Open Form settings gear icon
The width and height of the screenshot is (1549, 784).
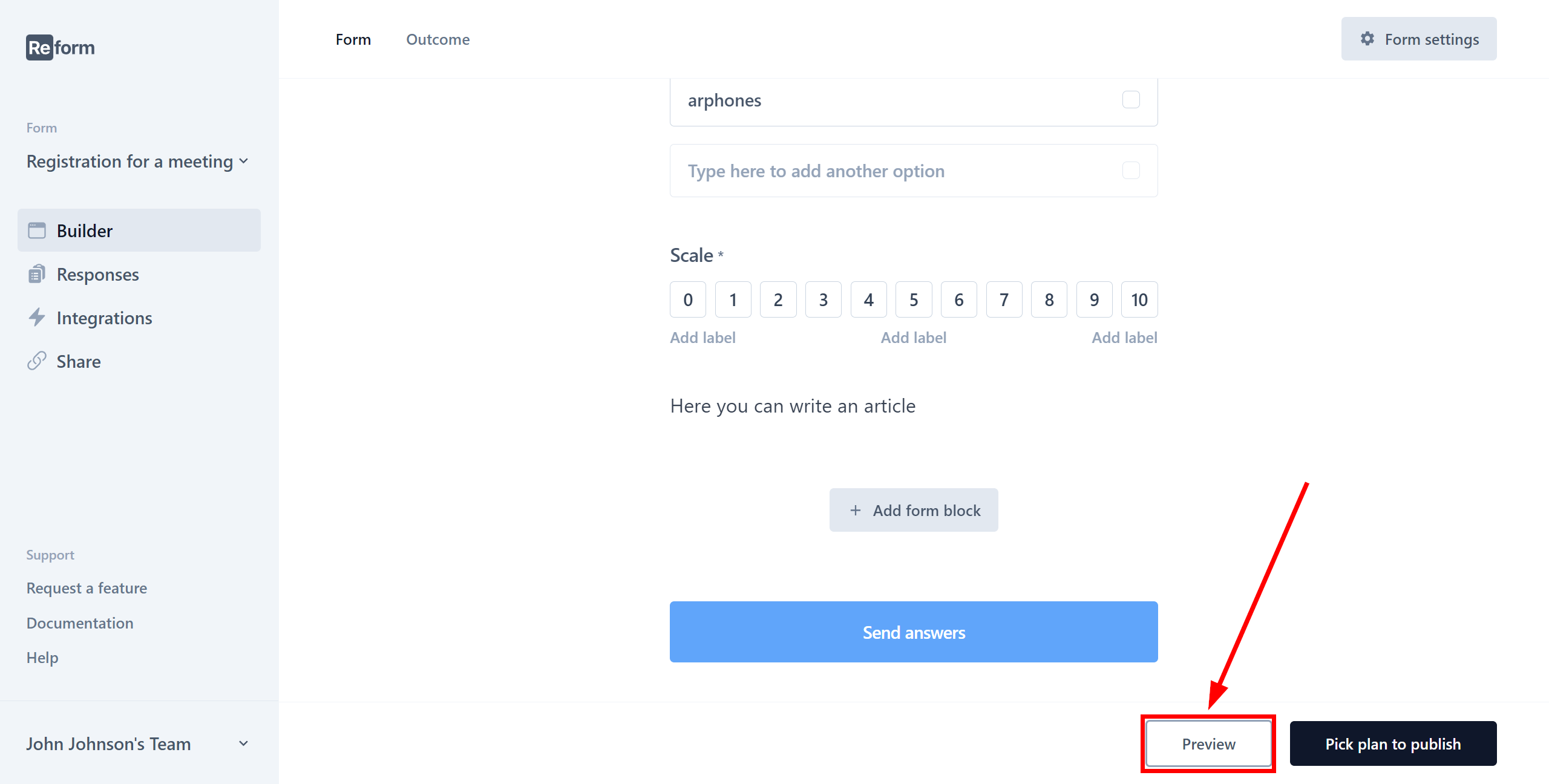(x=1366, y=39)
